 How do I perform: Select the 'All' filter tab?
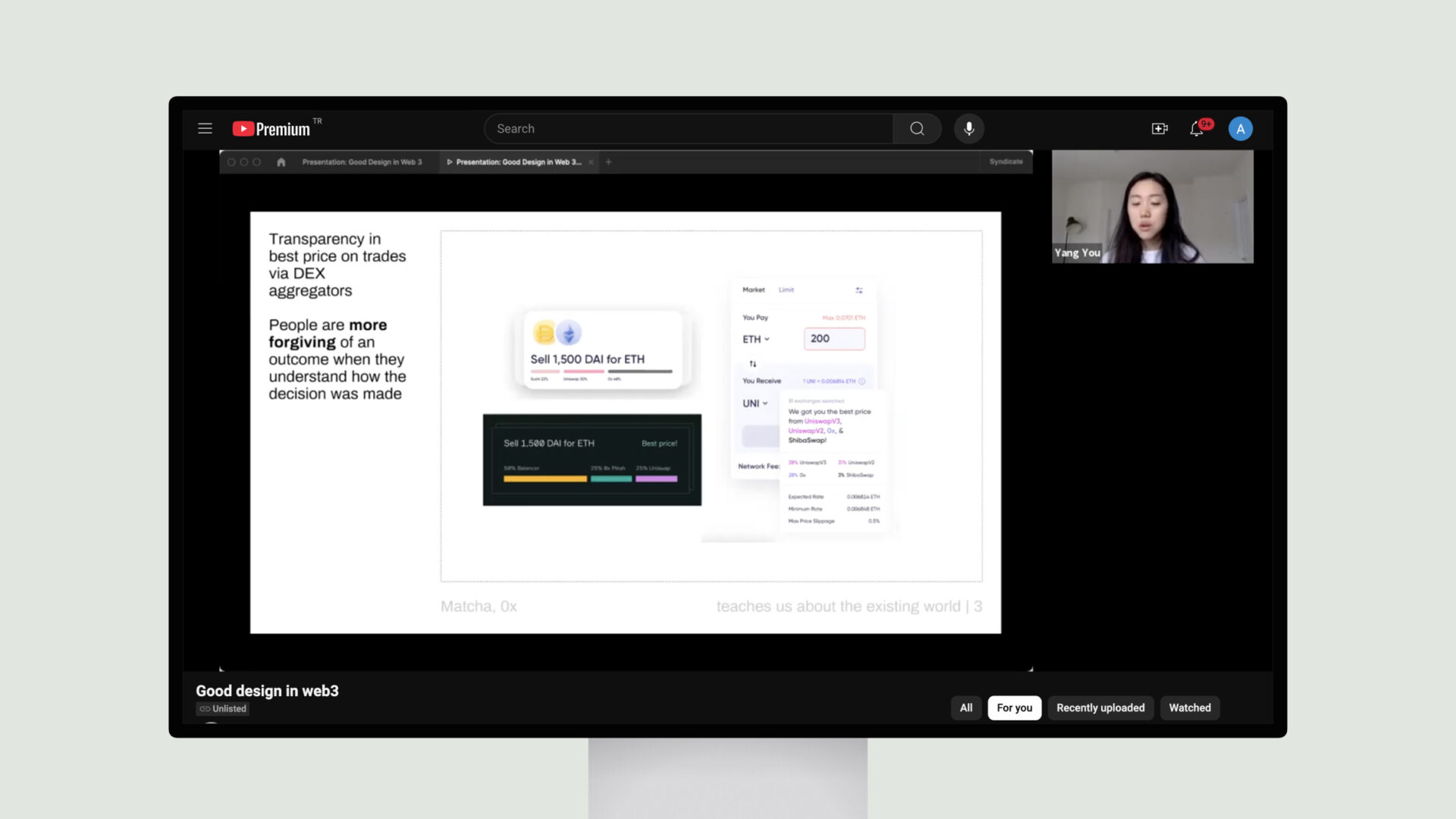pyautogui.click(x=965, y=707)
